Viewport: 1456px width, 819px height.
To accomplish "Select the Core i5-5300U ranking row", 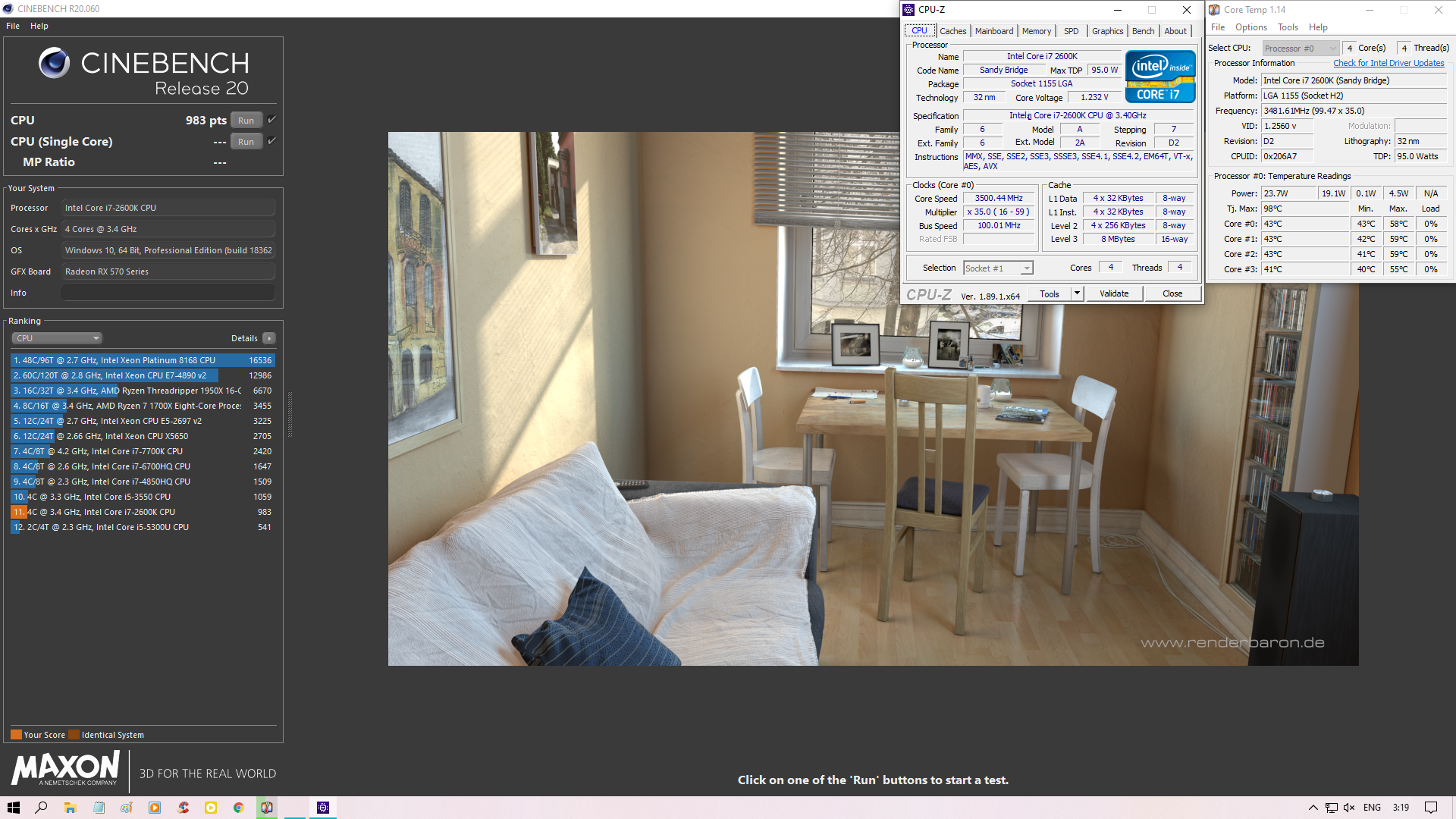I will [143, 527].
